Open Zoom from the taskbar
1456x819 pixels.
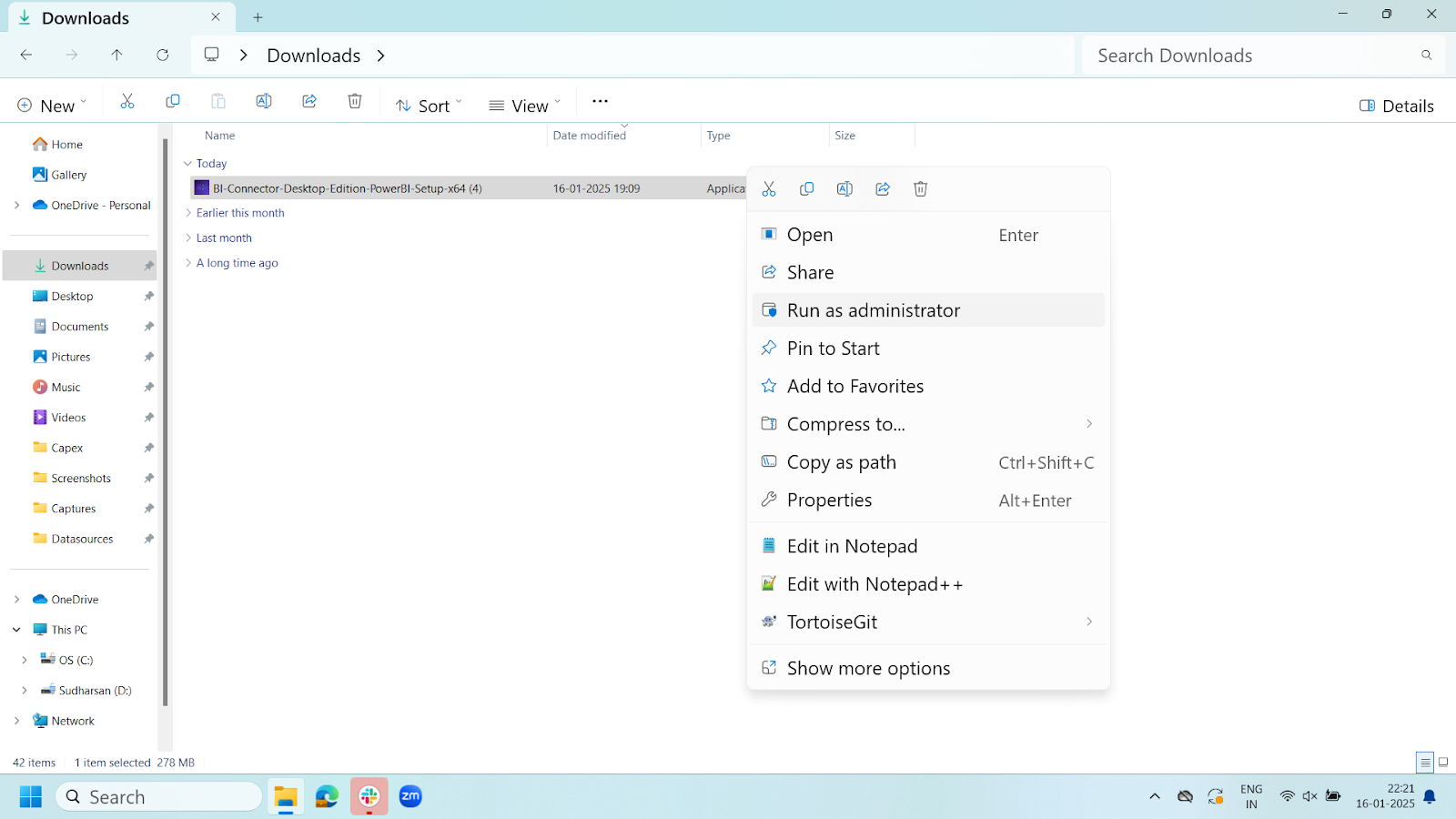[x=410, y=797]
